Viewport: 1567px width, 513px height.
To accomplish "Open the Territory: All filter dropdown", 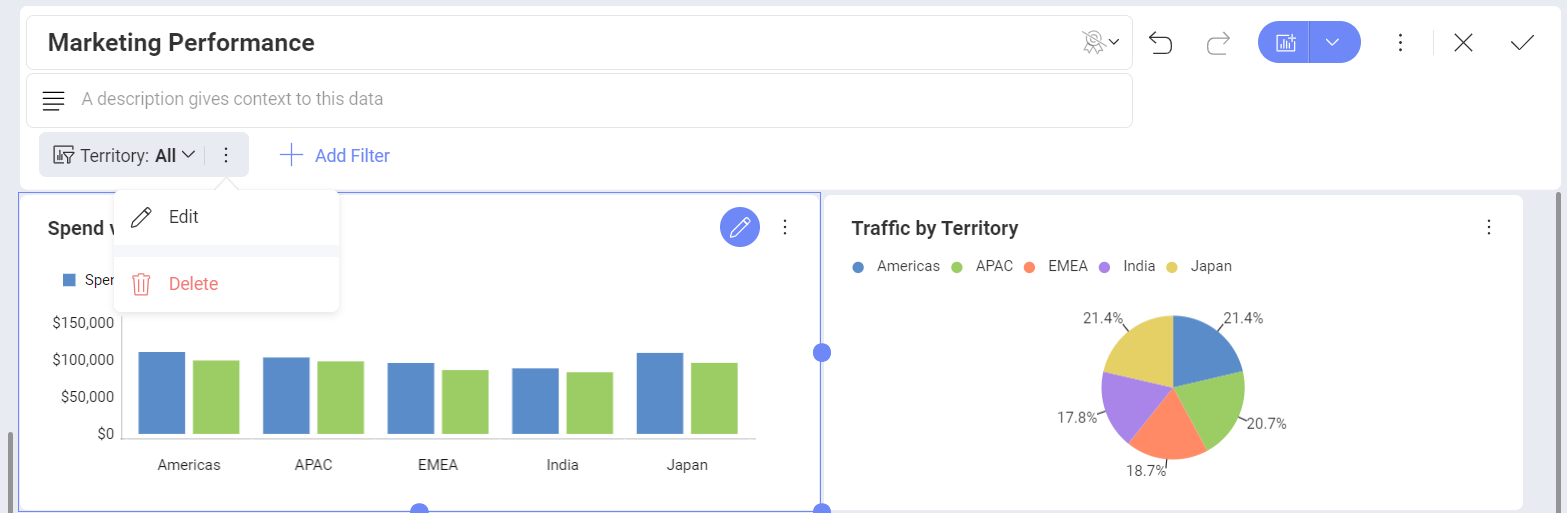I will tap(124, 155).
